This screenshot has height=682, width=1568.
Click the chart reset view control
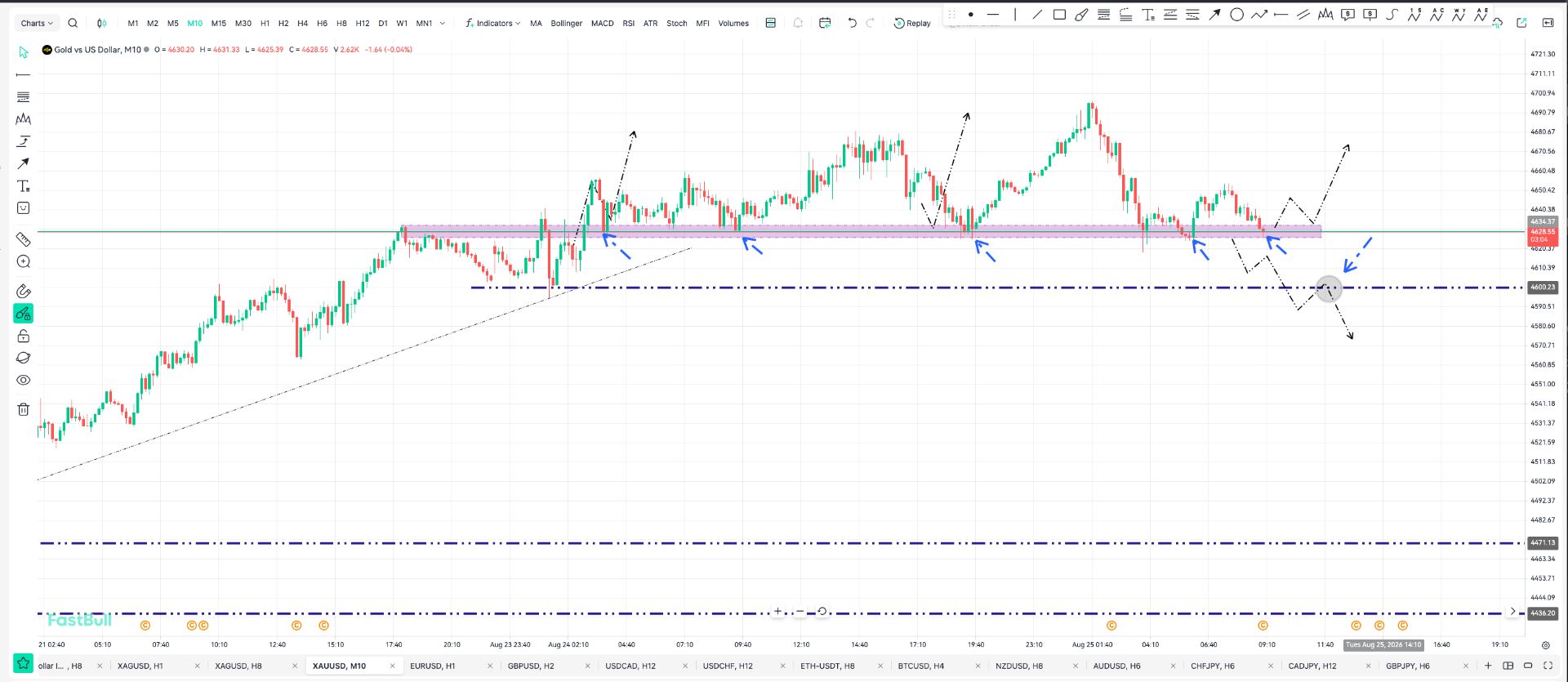click(x=822, y=611)
